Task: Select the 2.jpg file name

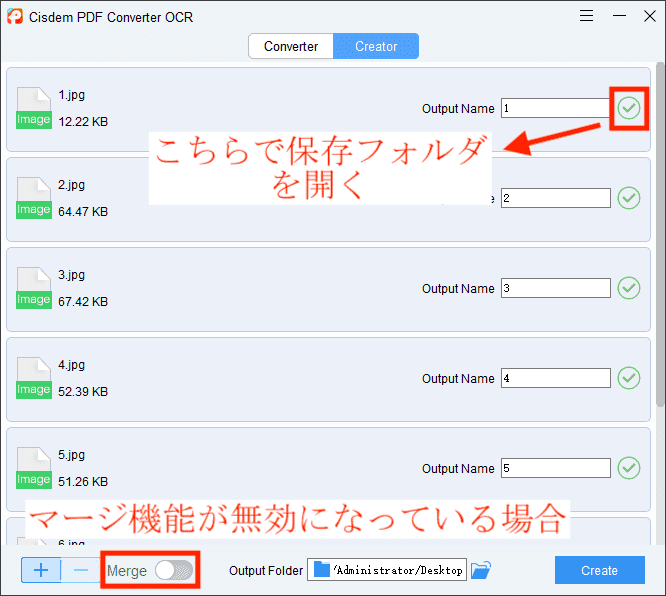Action: point(71,185)
